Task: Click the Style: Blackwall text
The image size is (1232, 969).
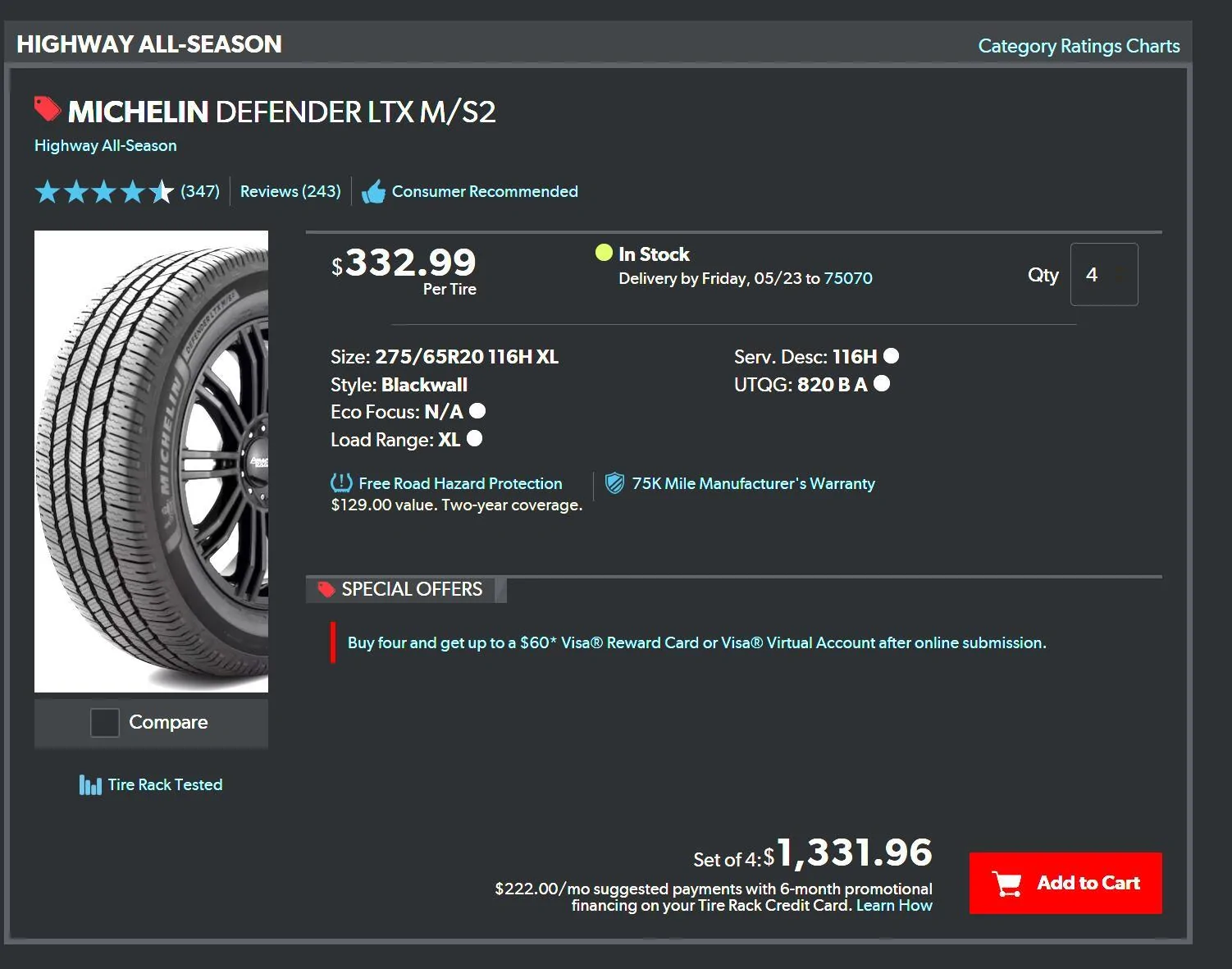Action: point(399,384)
